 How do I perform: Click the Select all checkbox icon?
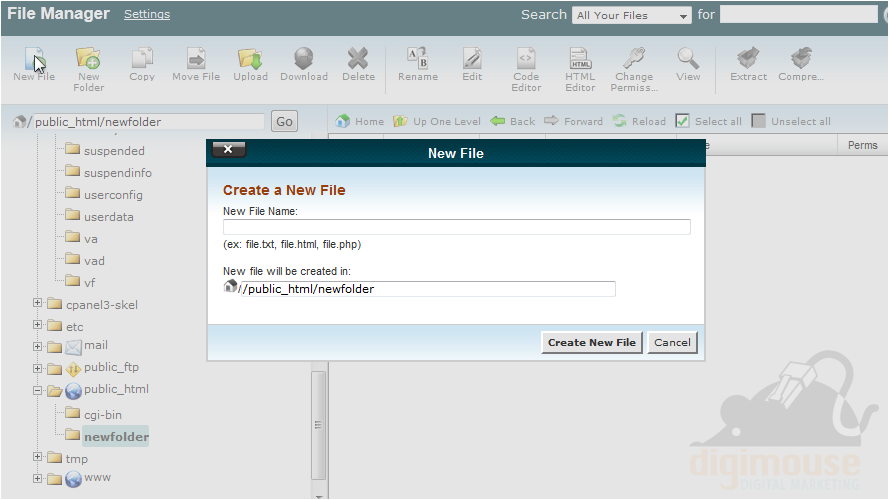click(x=682, y=121)
